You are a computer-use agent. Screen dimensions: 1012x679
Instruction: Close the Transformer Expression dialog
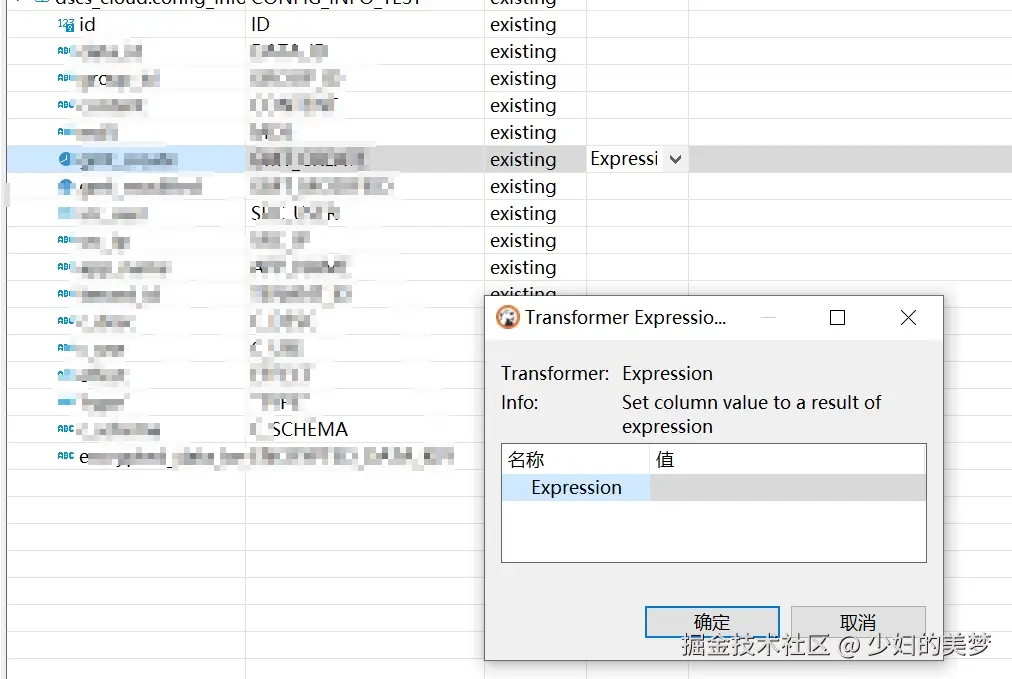(908, 318)
